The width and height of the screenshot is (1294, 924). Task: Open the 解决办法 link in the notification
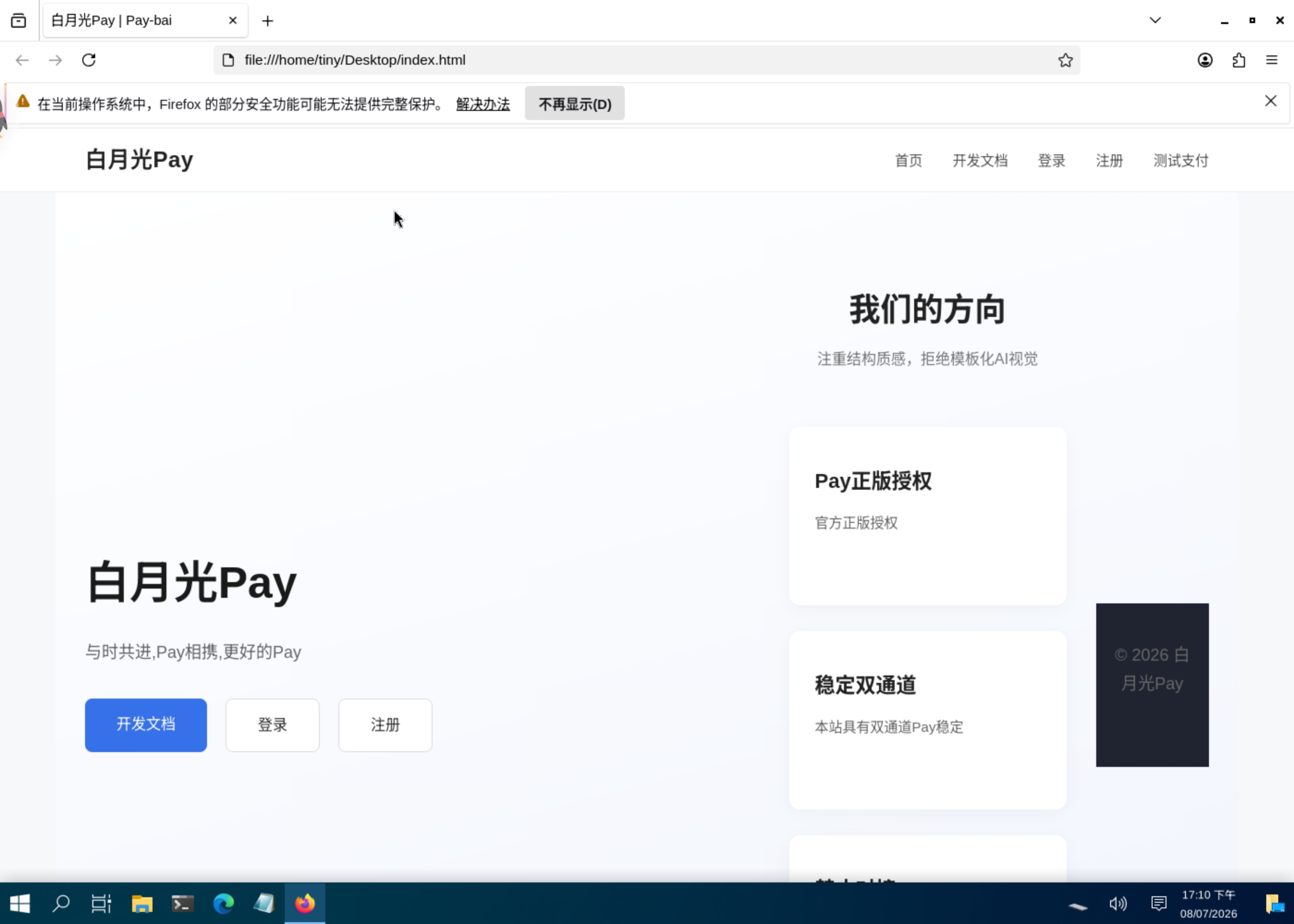pyautogui.click(x=482, y=104)
